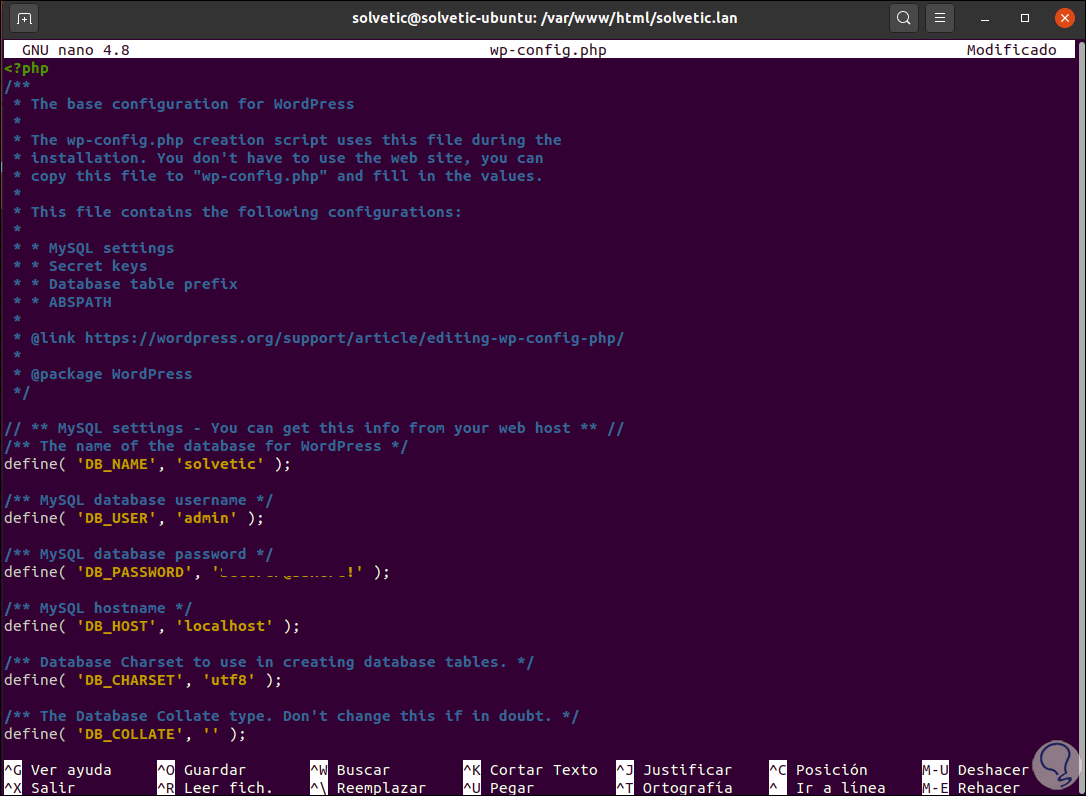Click the window title solvetic@solvetic-ubuntu path
Screen dimensions: 1086x796
coord(544,18)
